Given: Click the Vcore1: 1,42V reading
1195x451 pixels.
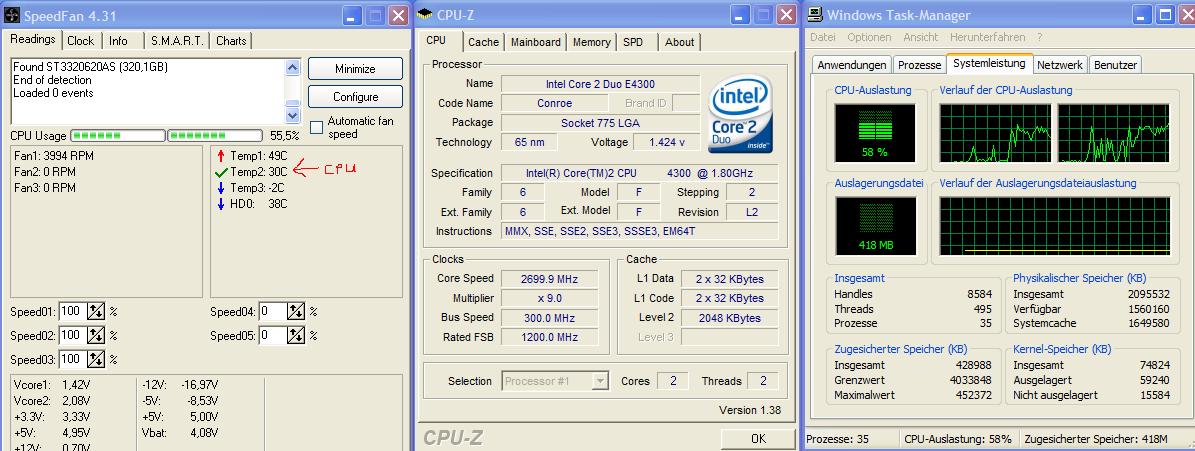Looking at the screenshot, I should pyautogui.click(x=52, y=385).
